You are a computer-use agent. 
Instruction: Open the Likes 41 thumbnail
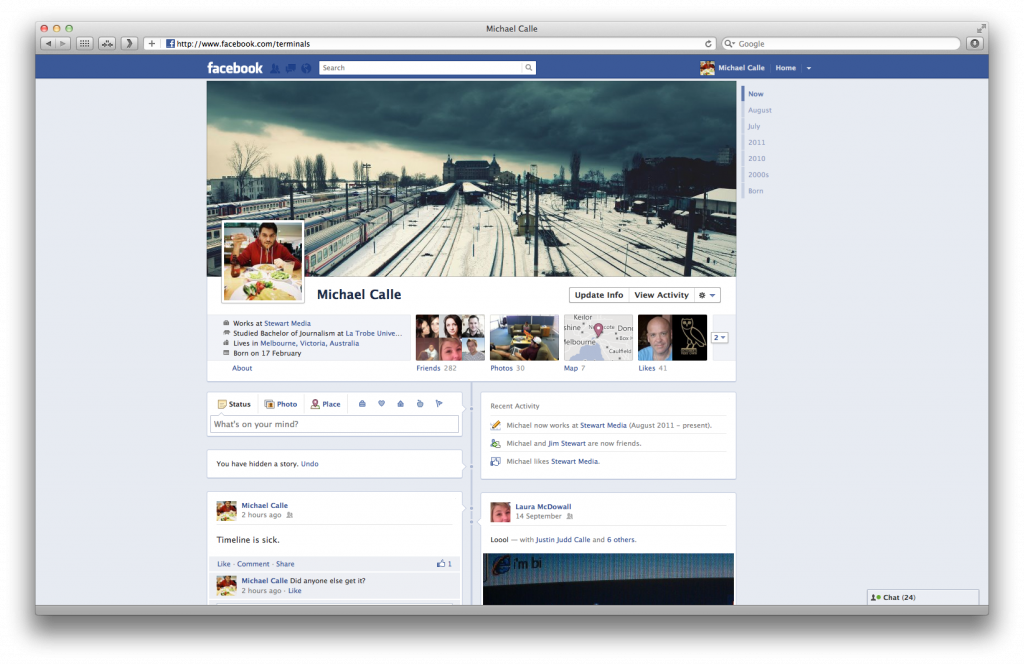click(x=672, y=338)
